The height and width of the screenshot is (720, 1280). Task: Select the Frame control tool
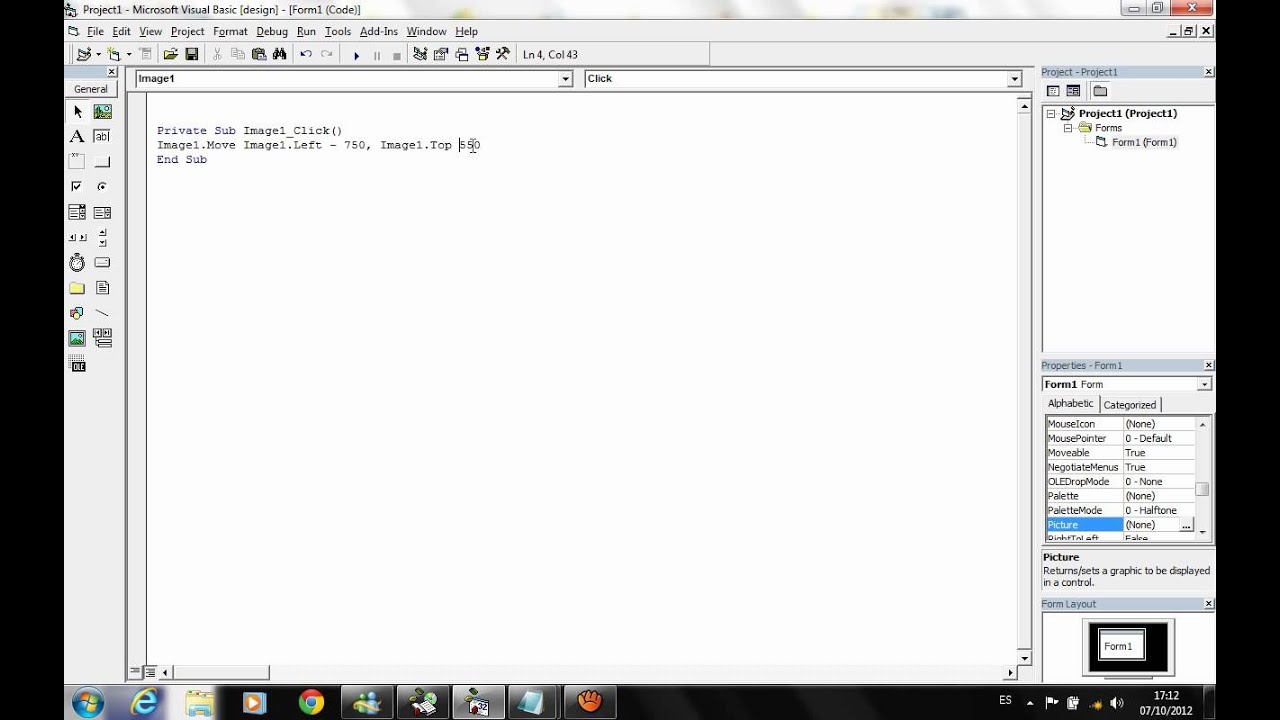77,162
